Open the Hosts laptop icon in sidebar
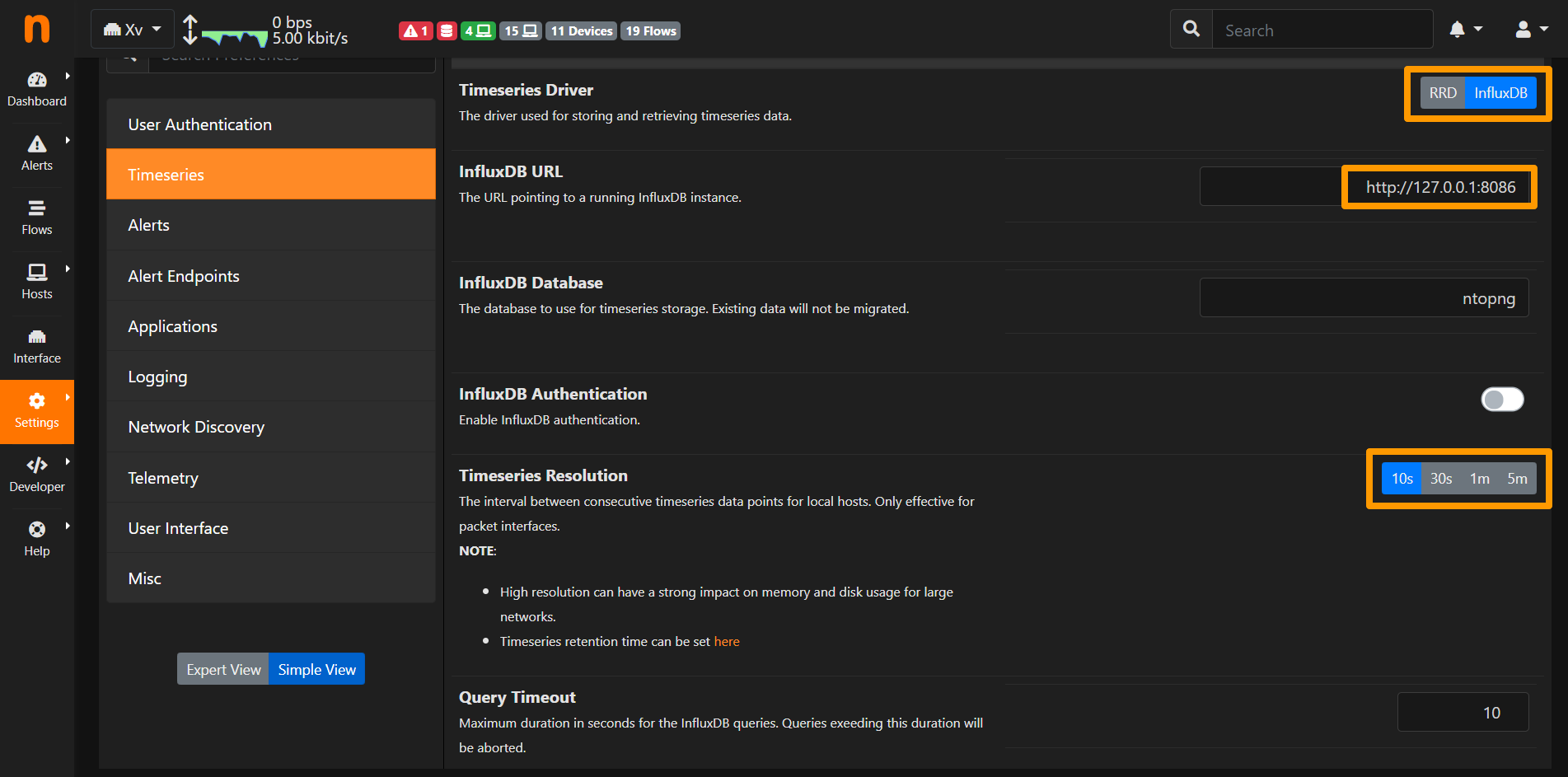This screenshot has width=1568, height=777. click(37, 273)
